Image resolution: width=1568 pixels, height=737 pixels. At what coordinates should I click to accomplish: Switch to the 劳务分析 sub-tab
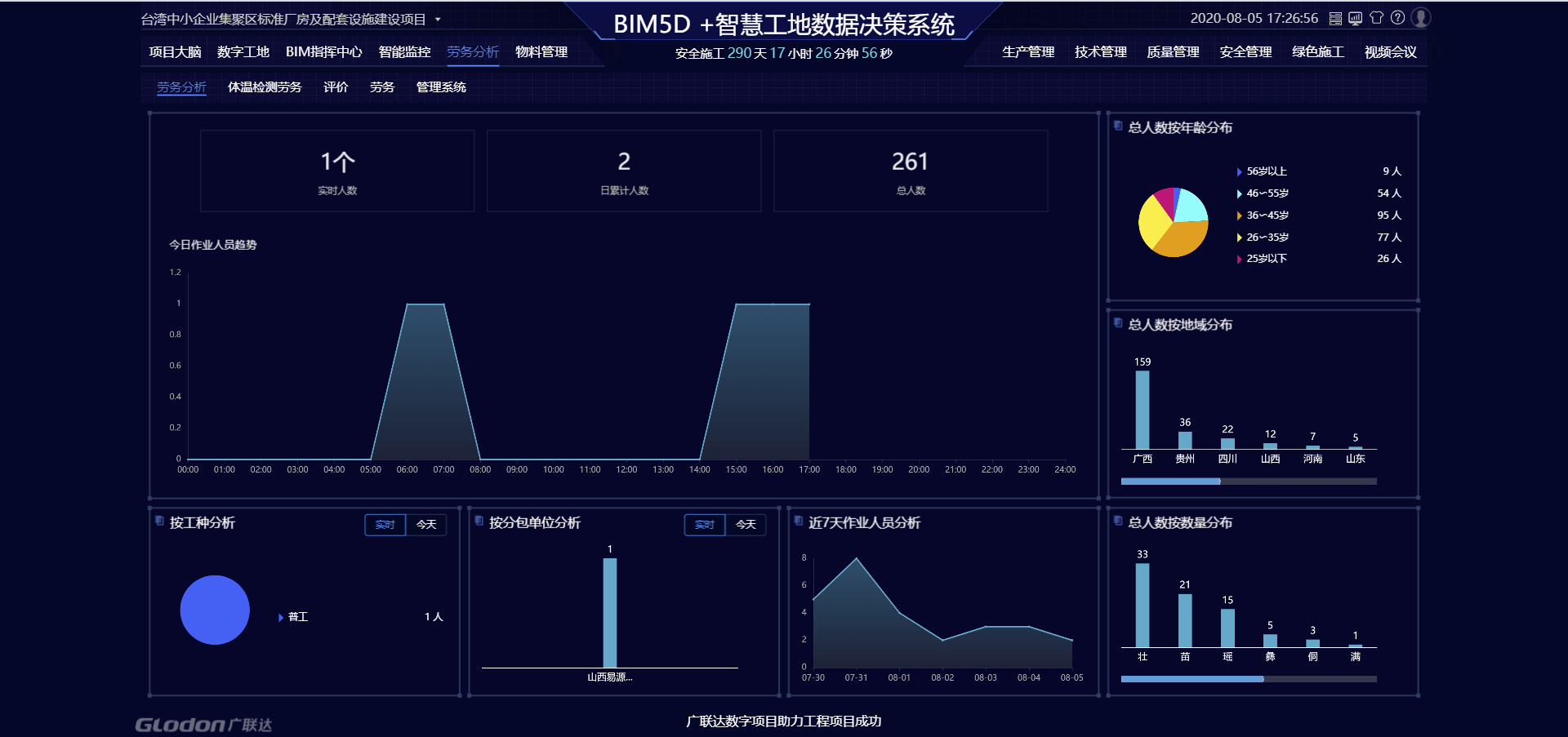pyautogui.click(x=181, y=87)
